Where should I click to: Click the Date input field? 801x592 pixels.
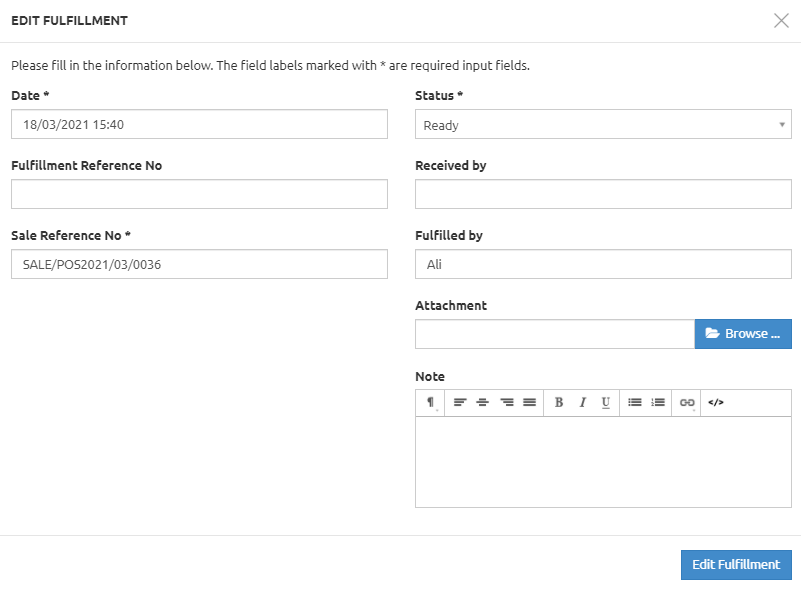tap(199, 125)
